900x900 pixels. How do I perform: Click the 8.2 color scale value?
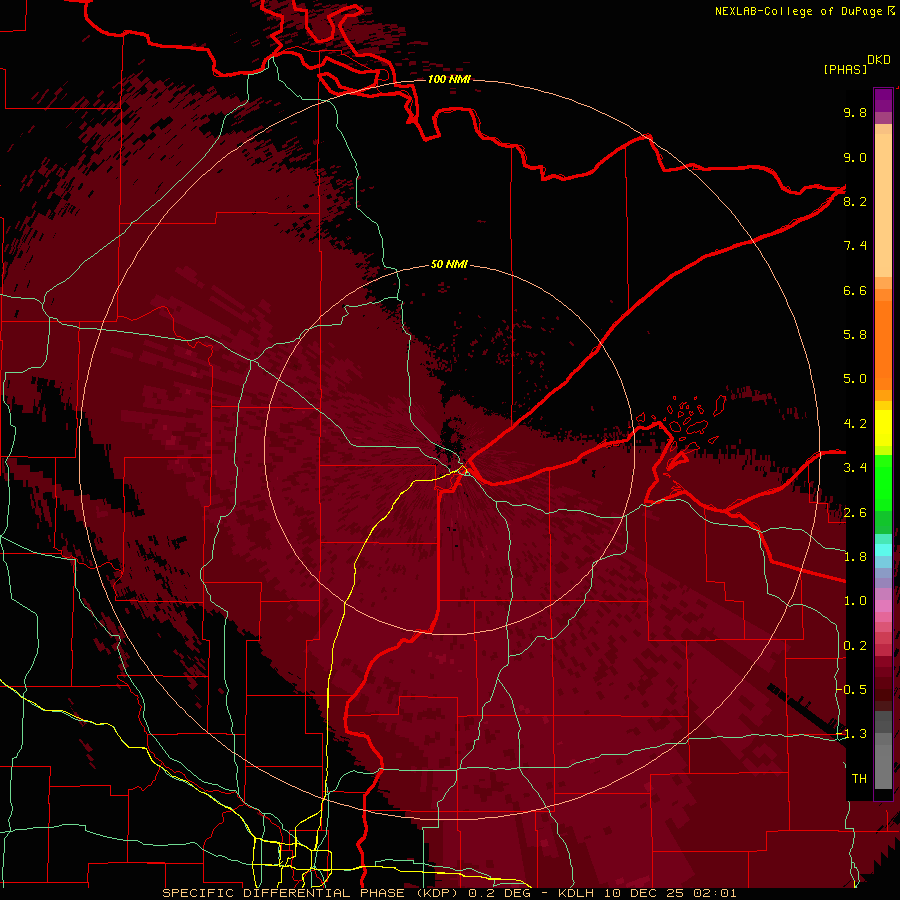855,201
